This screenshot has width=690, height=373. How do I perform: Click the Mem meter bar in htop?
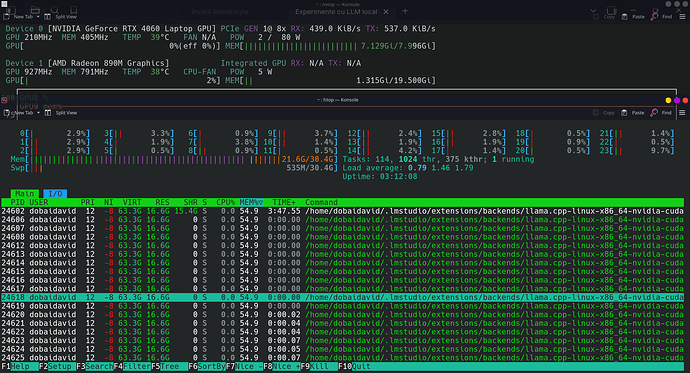click(174, 159)
